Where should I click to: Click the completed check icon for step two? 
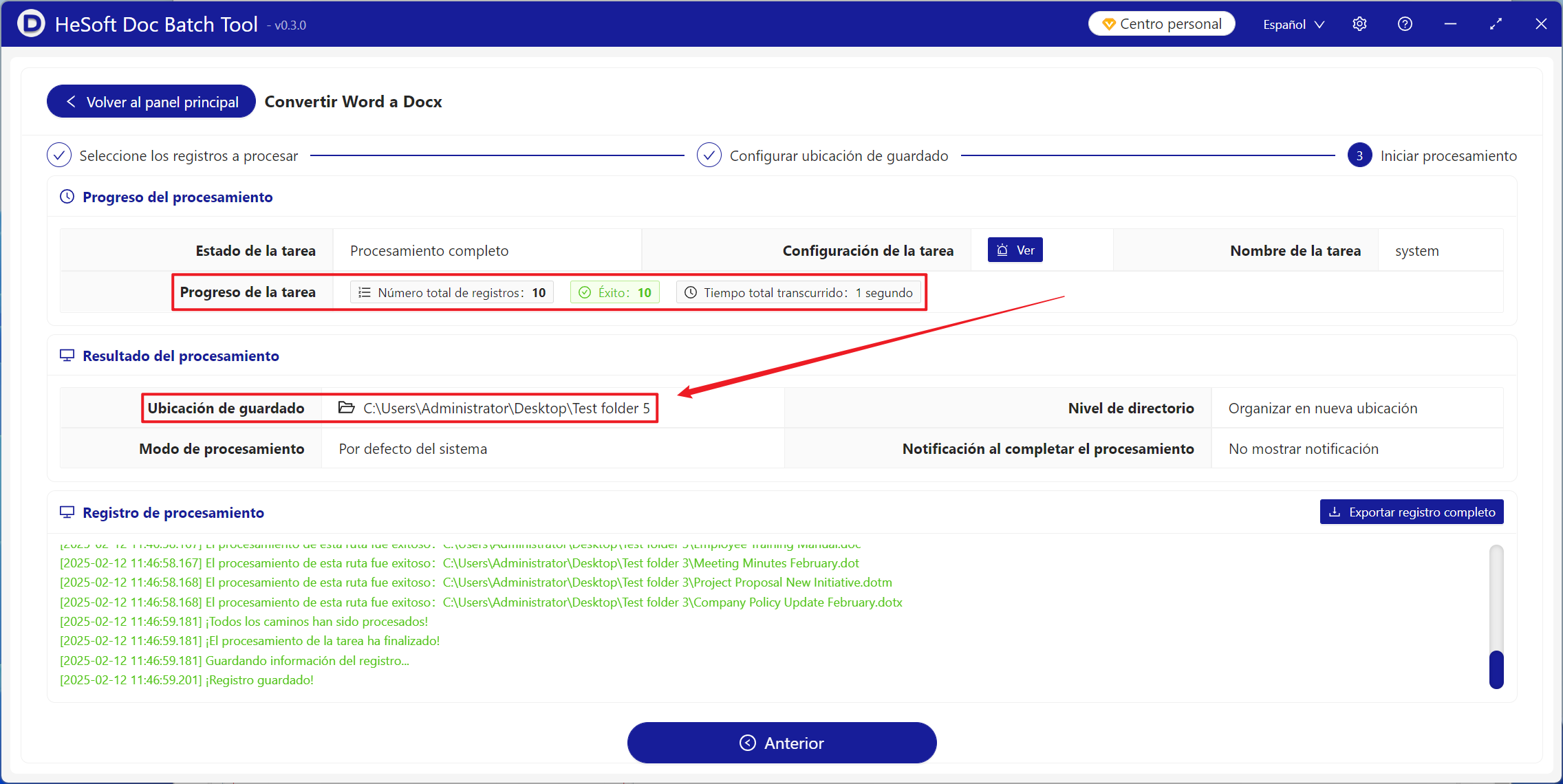click(x=709, y=155)
